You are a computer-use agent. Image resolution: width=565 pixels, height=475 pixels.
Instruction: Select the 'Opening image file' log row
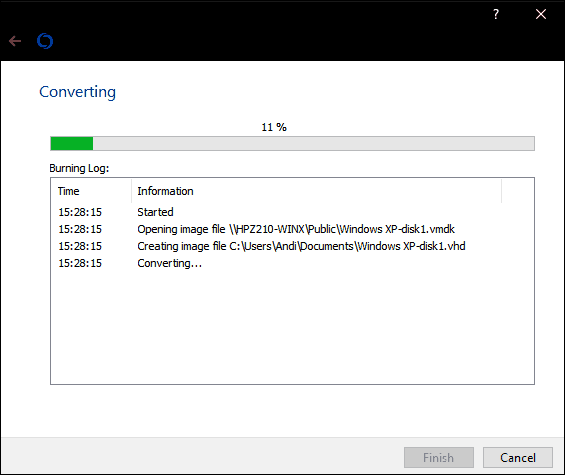pos(292,229)
